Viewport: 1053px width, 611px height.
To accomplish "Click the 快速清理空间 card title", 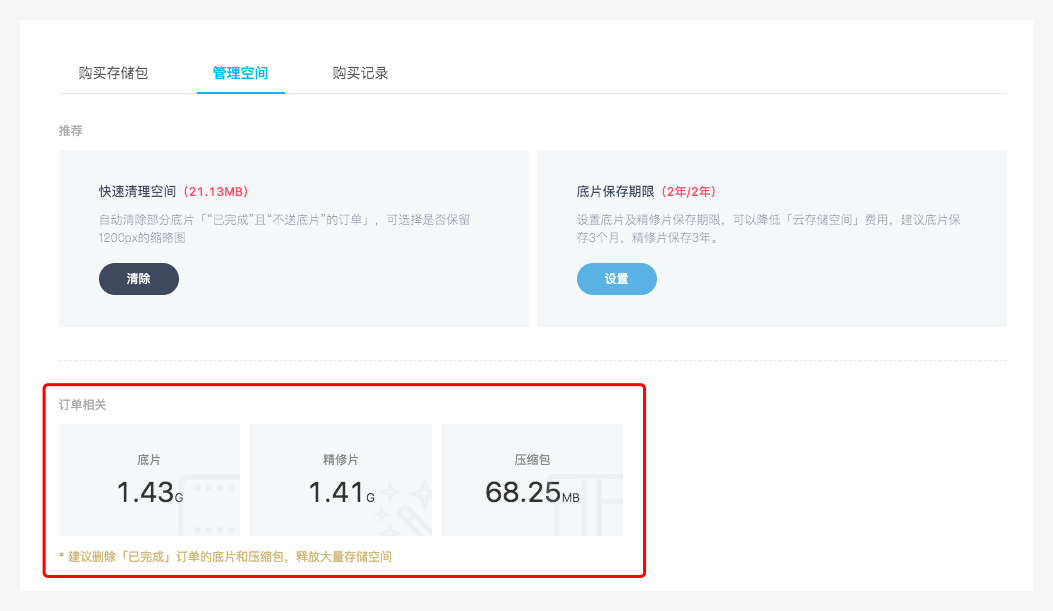I will [x=137, y=191].
